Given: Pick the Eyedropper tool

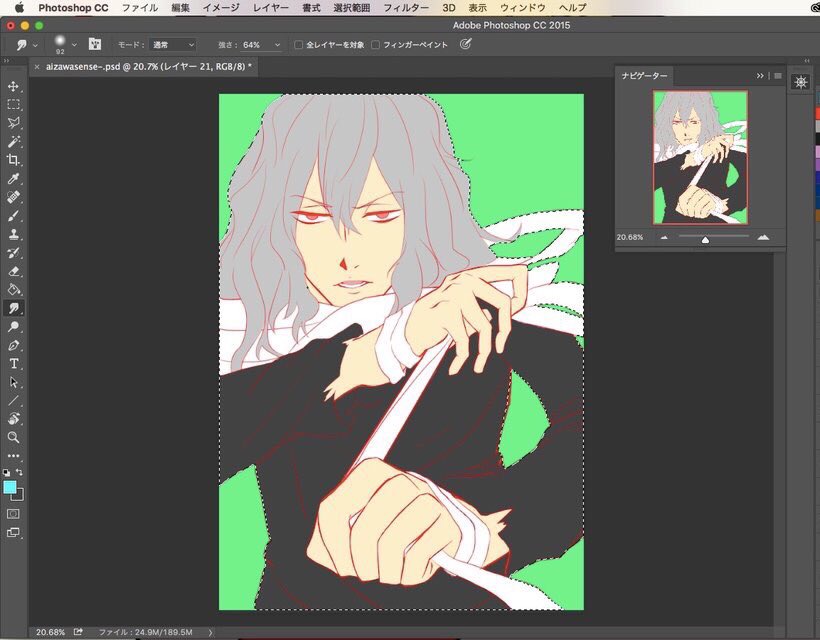Looking at the screenshot, I should [x=14, y=179].
